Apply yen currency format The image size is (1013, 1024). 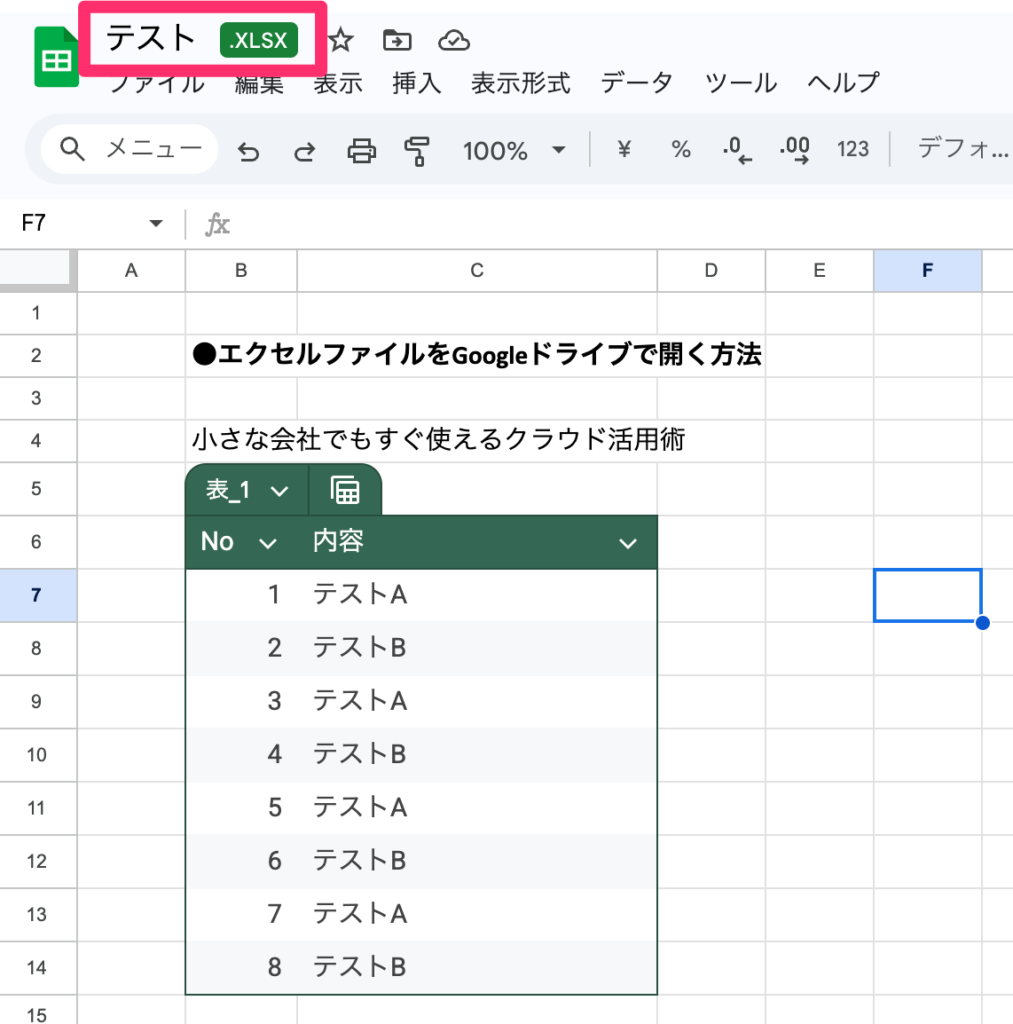pos(625,150)
